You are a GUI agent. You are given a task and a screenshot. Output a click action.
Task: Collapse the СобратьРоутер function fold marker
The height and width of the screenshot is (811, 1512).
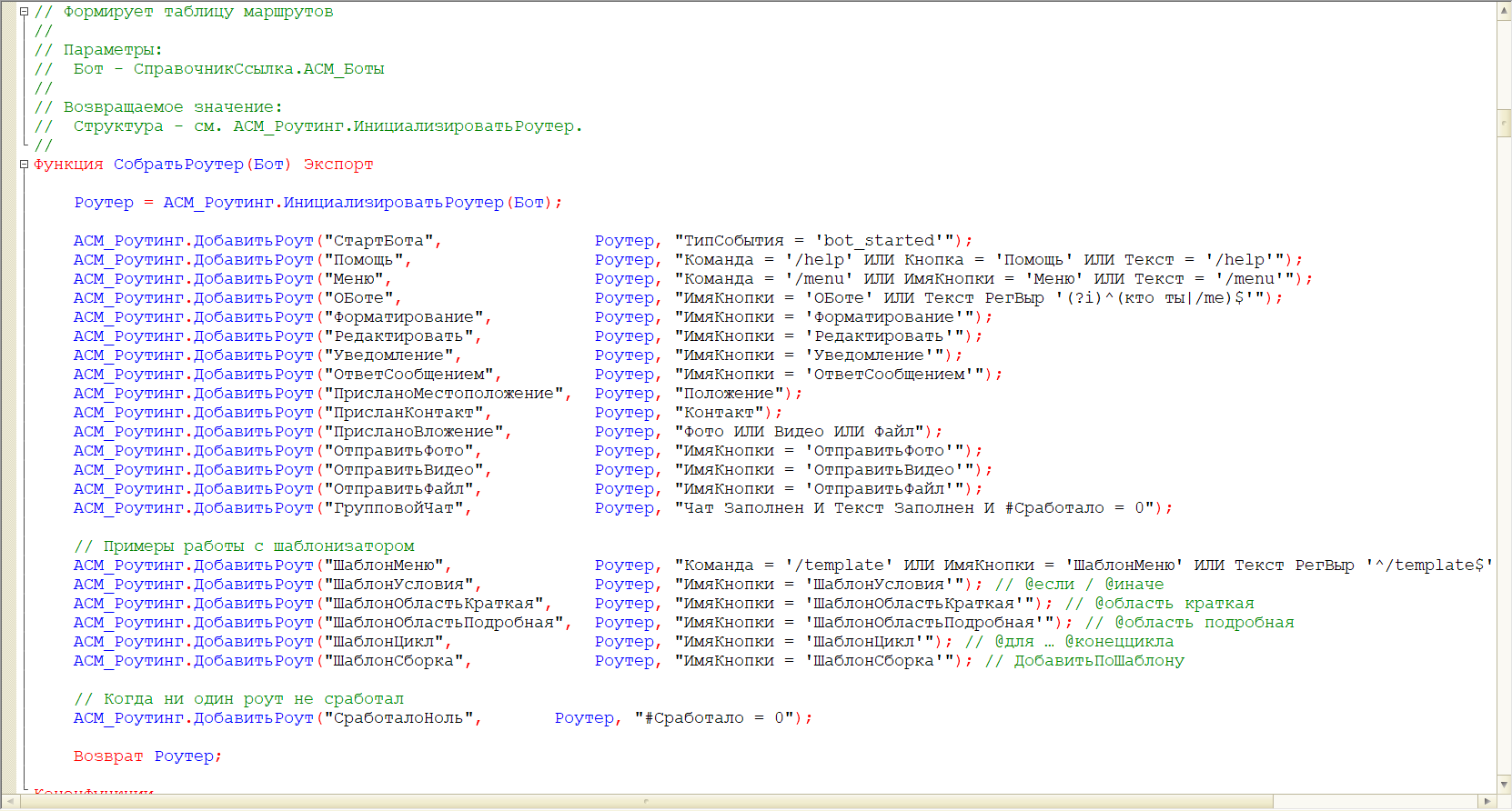[24, 165]
